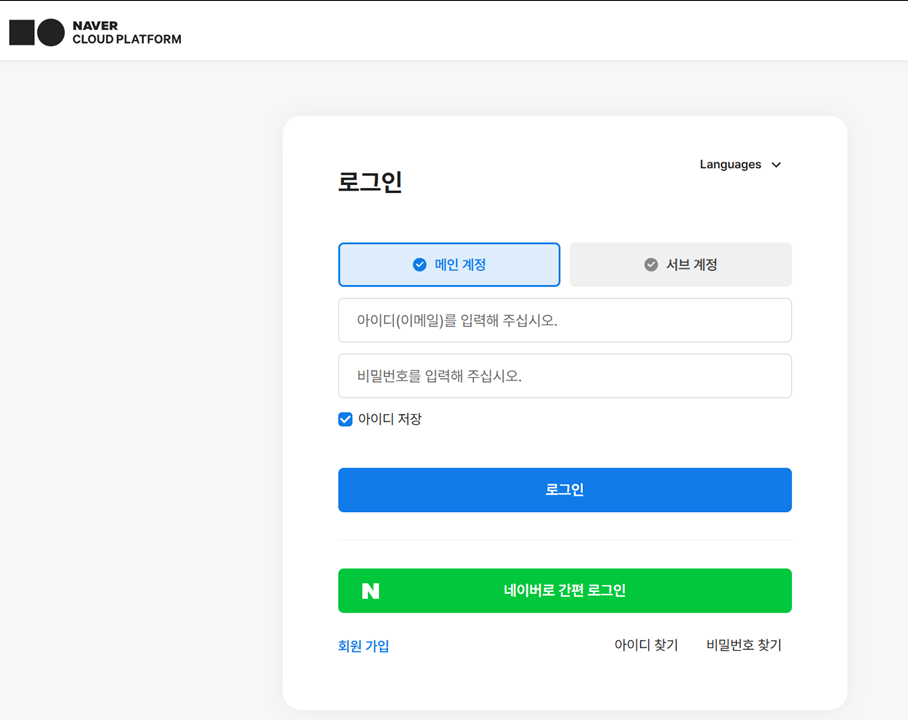The image size is (908, 720).
Task: Open the Languages dropdown
Action: [x=740, y=165]
